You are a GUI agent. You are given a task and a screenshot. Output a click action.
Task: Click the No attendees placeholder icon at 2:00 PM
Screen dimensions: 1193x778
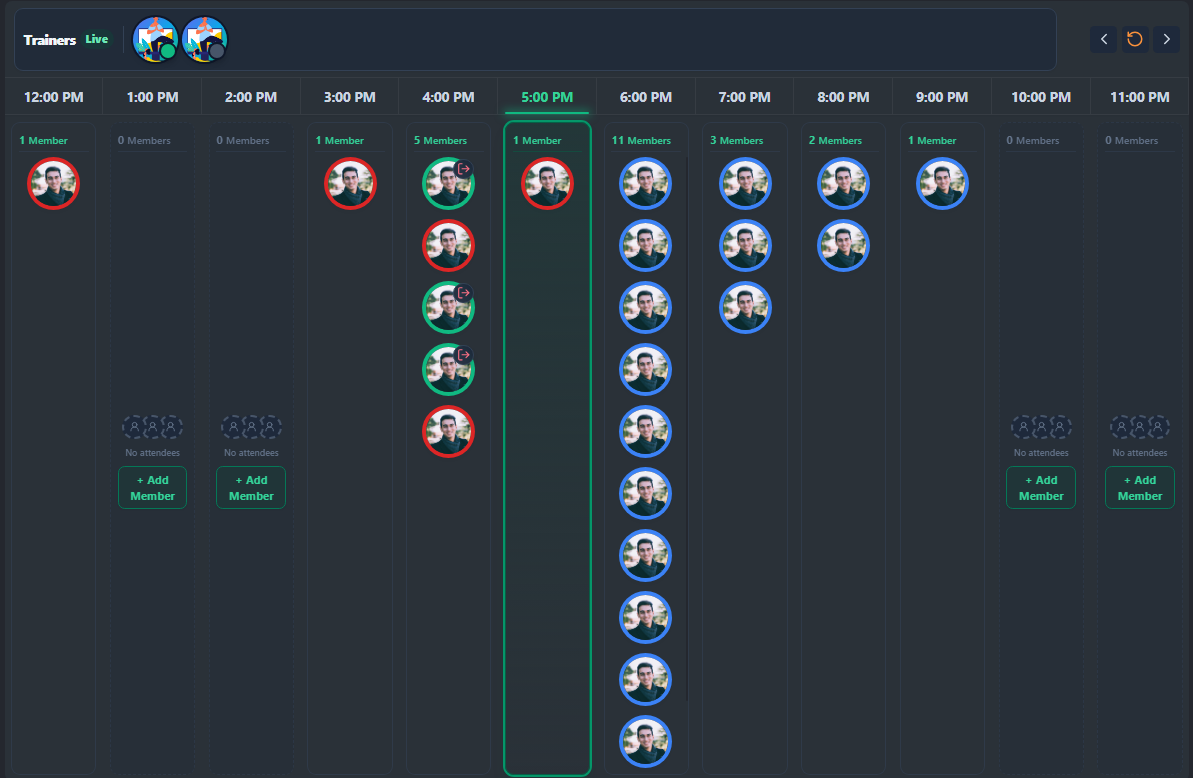(251, 427)
